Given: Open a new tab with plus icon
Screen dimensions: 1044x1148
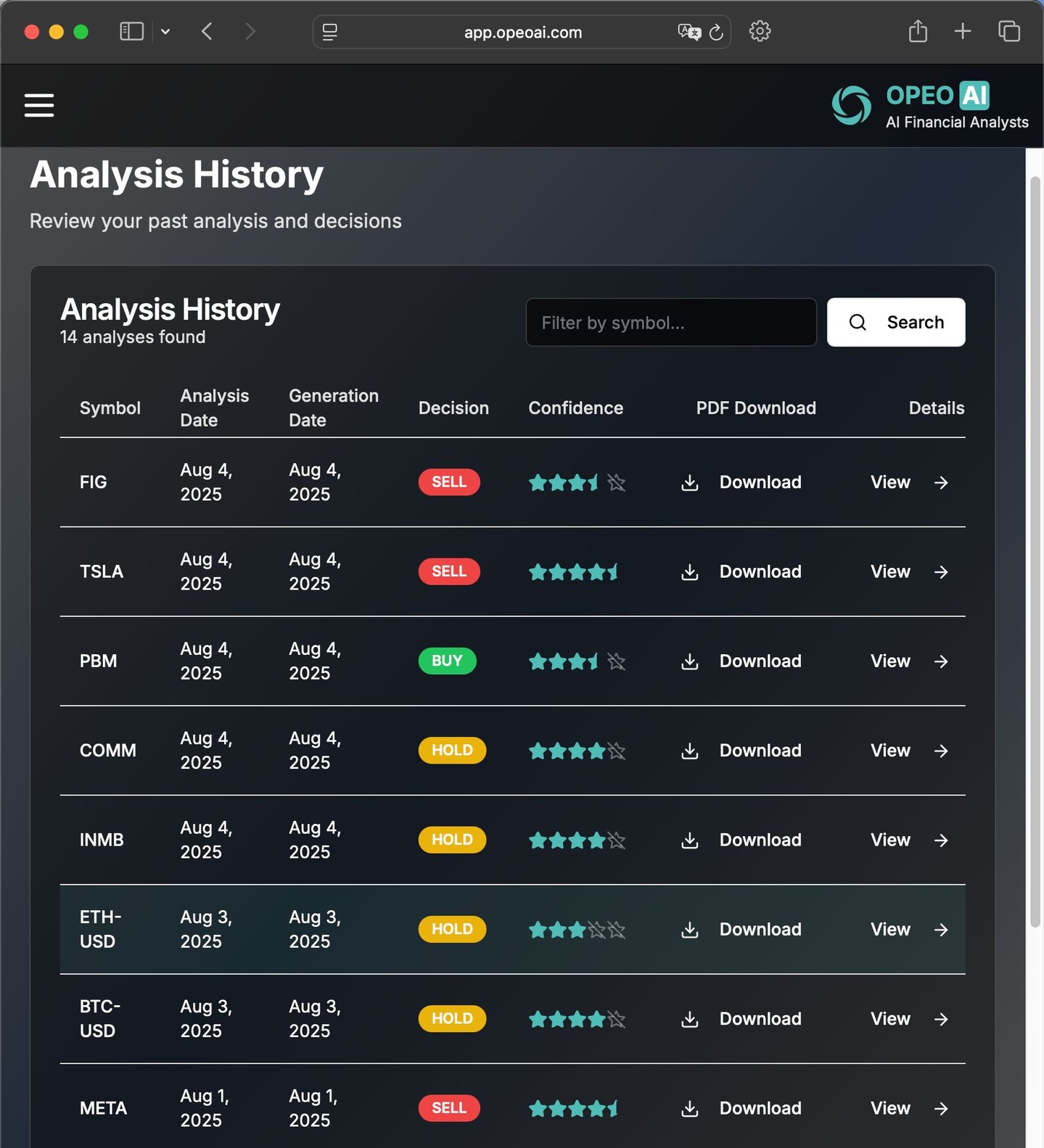Looking at the screenshot, I should pyautogui.click(x=963, y=31).
